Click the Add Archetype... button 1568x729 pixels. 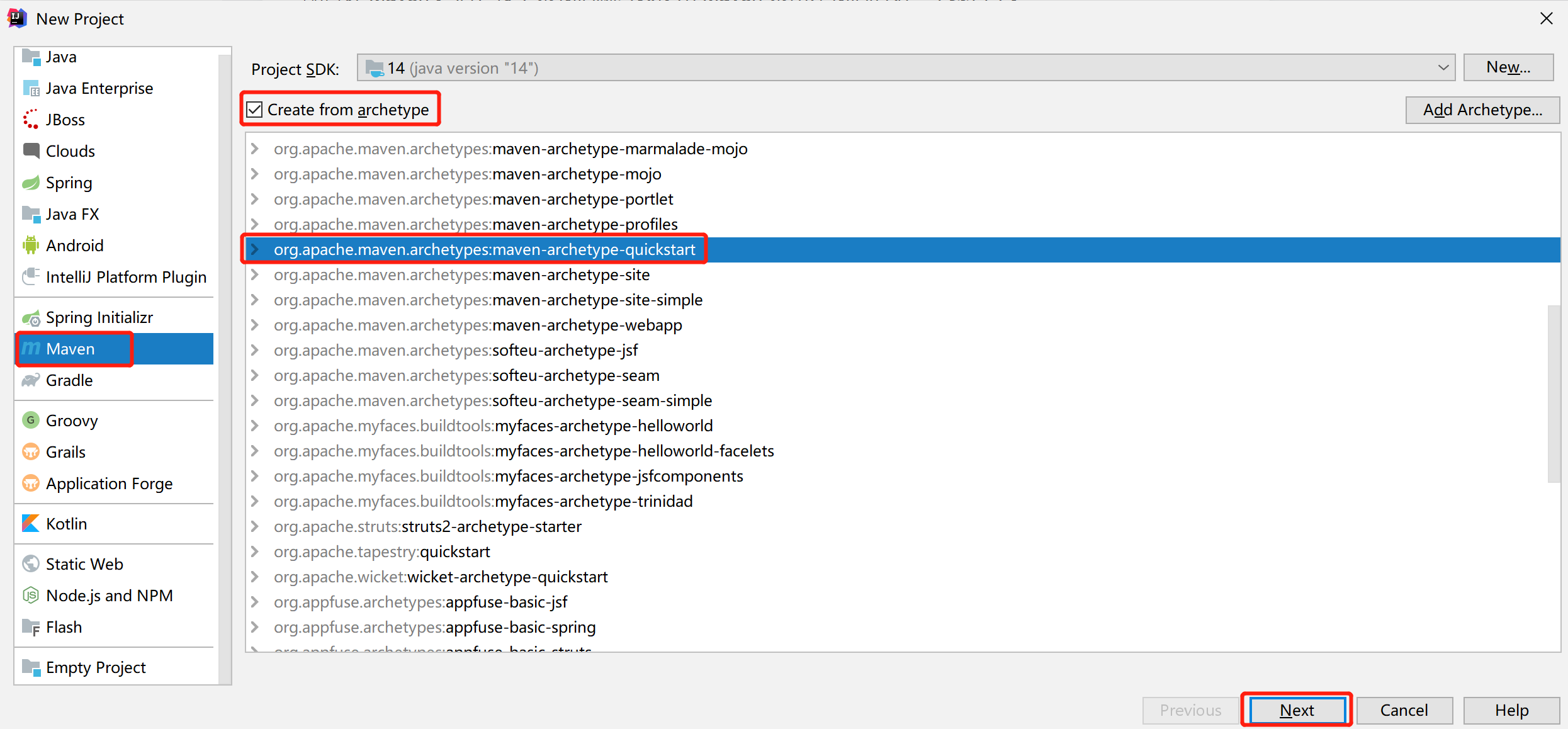click(1482, 110)
